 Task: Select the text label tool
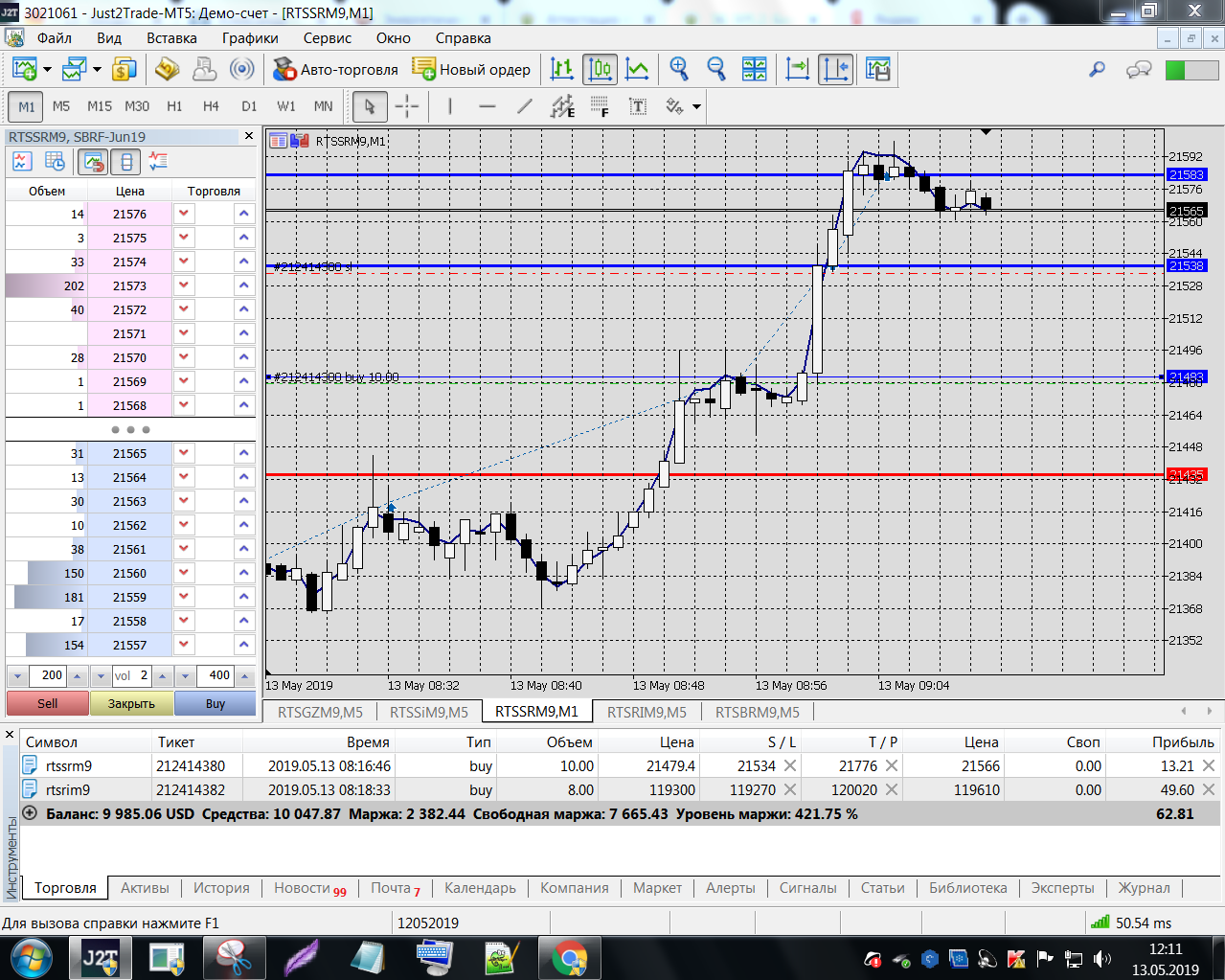[637, 106]
